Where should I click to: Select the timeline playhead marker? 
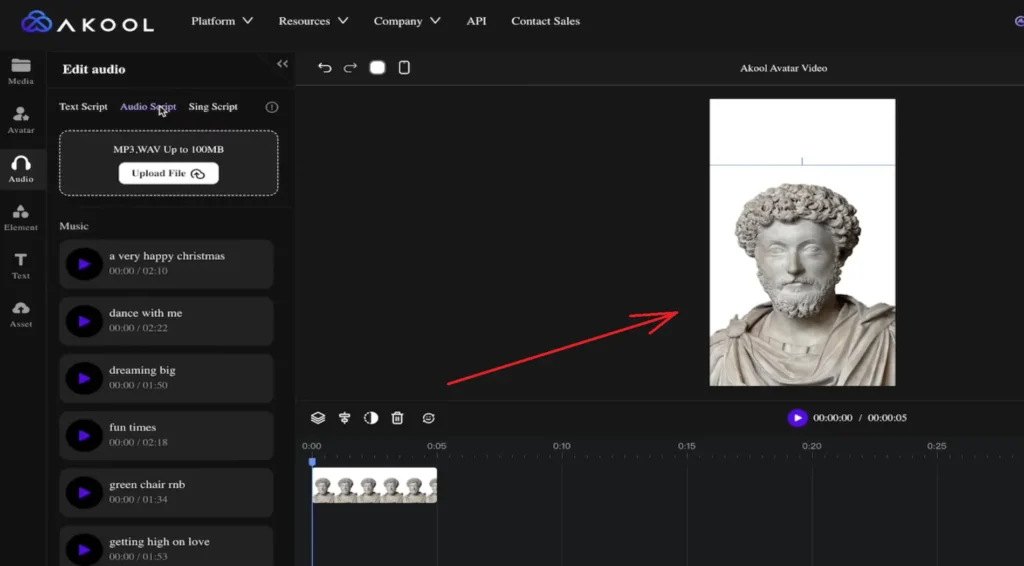tap(312, 462)
